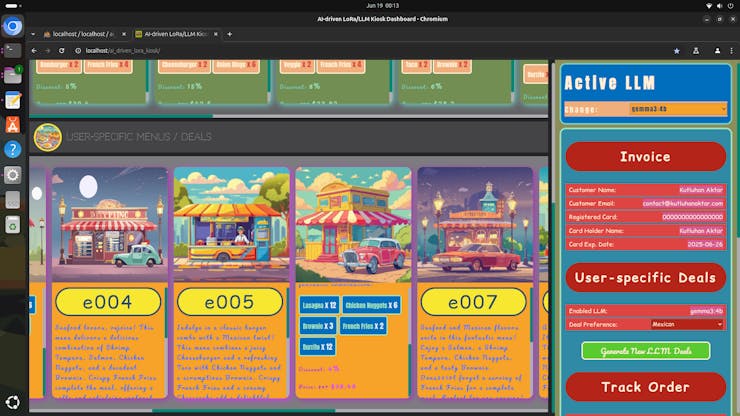
Task: Click the Show Applications icon in the dock
Action: (x=13, y=402)
